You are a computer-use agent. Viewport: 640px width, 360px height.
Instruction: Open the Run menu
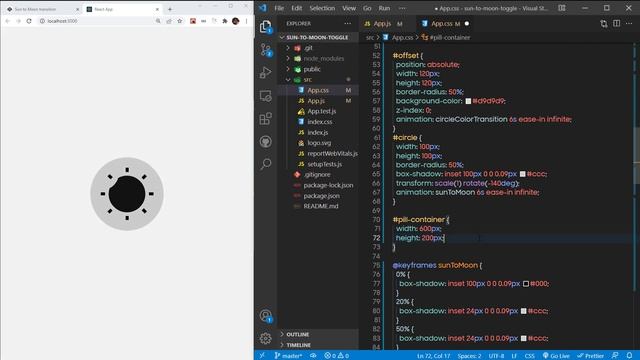pos(384,8)
